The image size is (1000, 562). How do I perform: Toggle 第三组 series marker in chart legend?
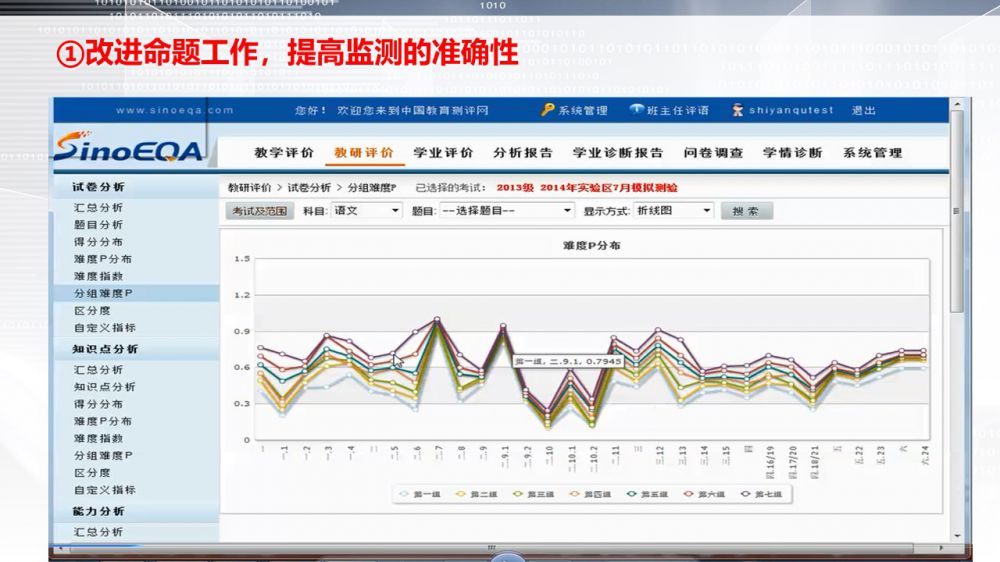point(518,494)
